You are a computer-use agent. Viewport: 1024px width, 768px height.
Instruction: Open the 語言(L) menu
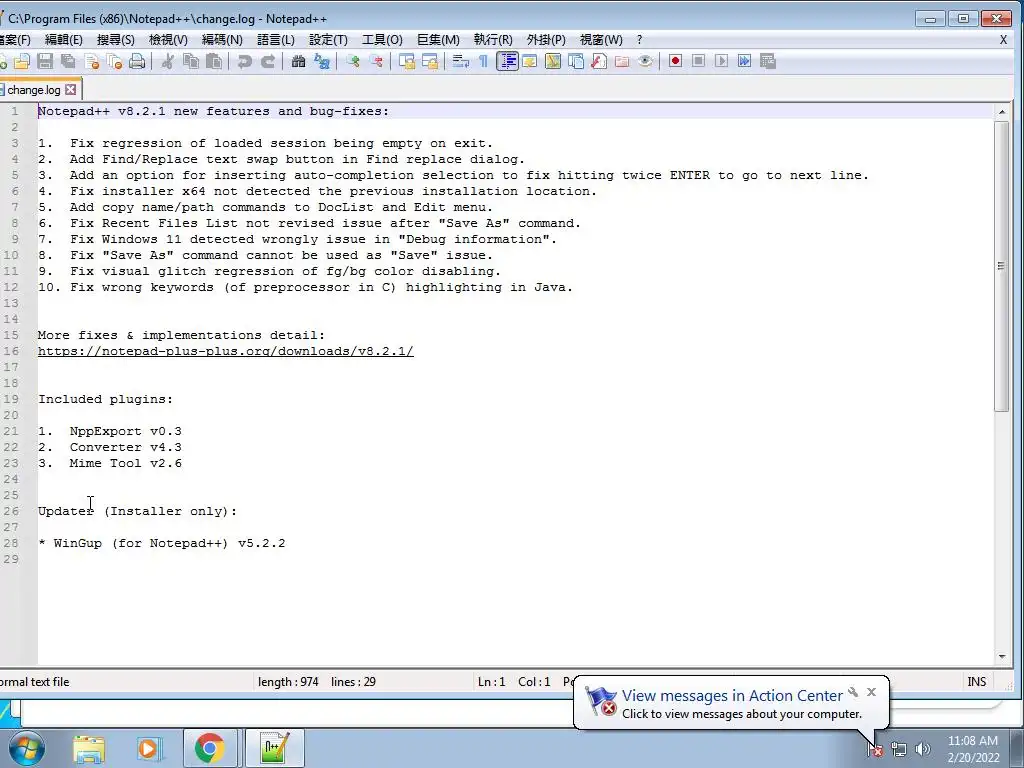(x=276, y=40)
